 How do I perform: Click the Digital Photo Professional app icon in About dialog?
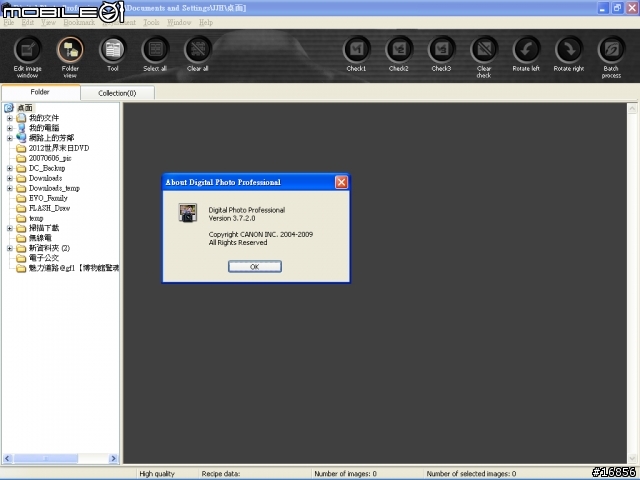coord(188,213)
